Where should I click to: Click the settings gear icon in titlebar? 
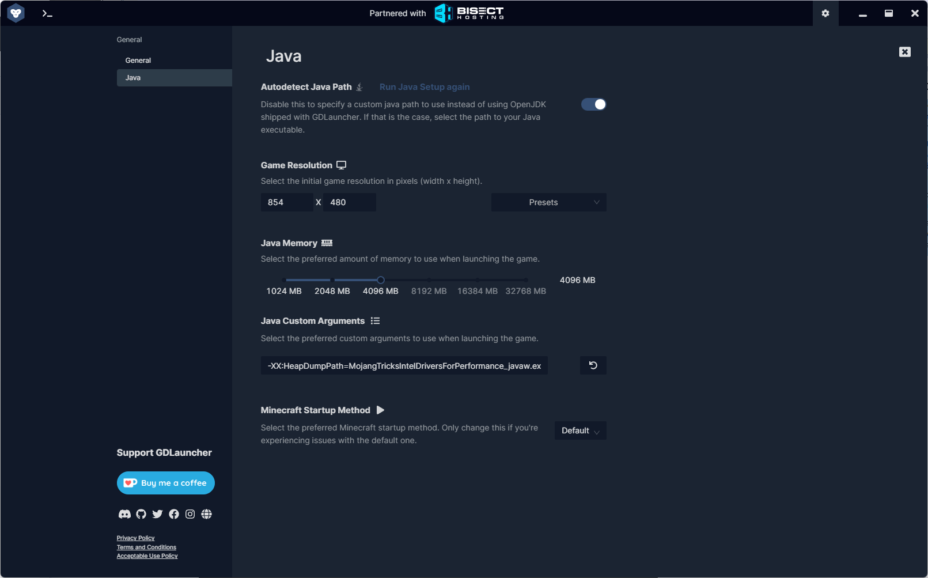point(825,14)
